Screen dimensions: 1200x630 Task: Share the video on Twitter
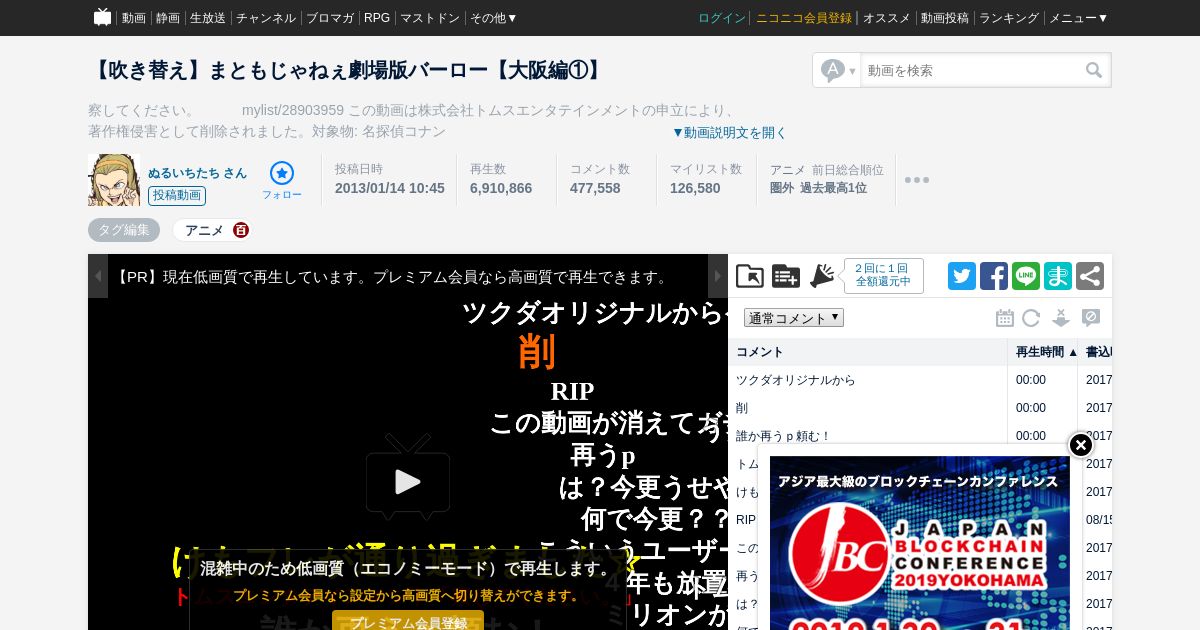point(962,276)
